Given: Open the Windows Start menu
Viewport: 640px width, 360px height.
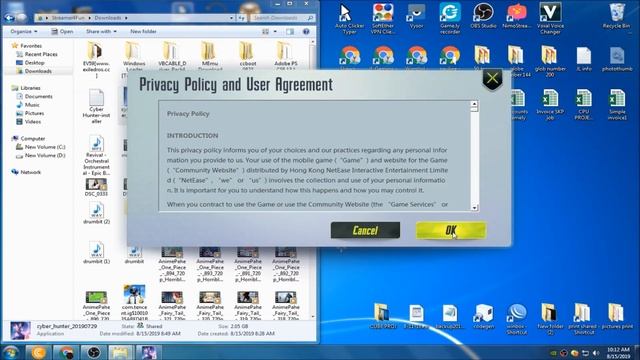Looking at the screenshot, I should pos(11,352).
